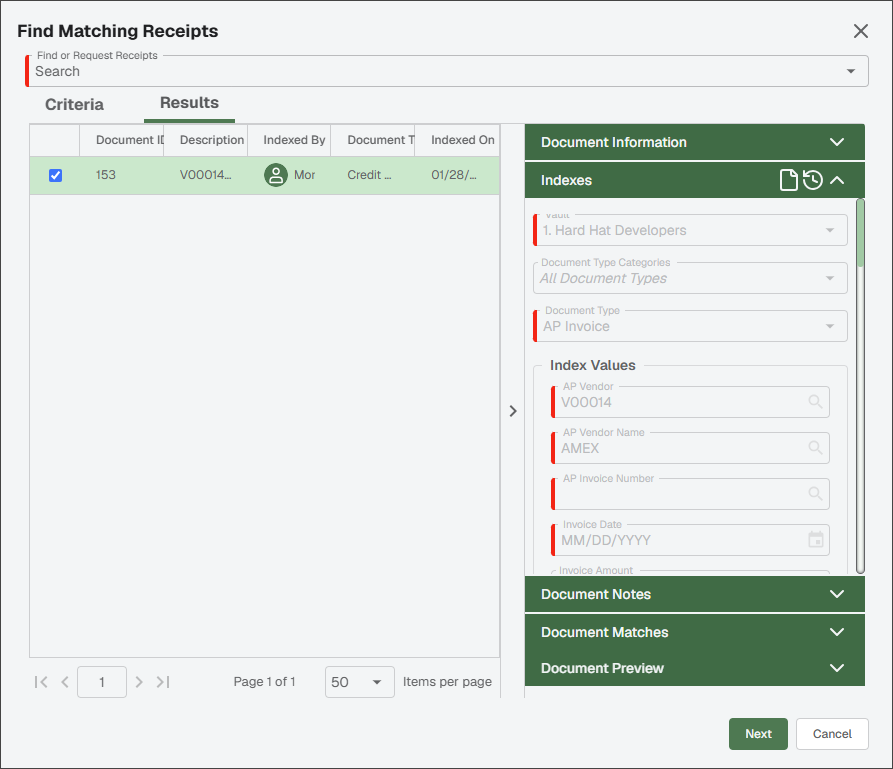Go to the last page of results

[163, 682]
